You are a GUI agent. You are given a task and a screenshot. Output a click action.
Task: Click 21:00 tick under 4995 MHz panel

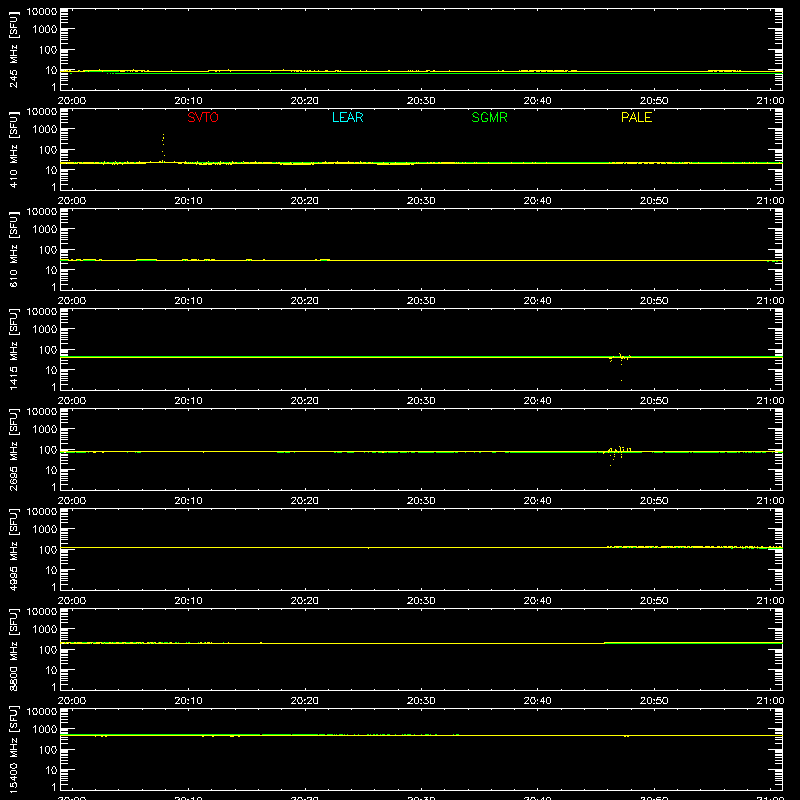click(770, 601)
